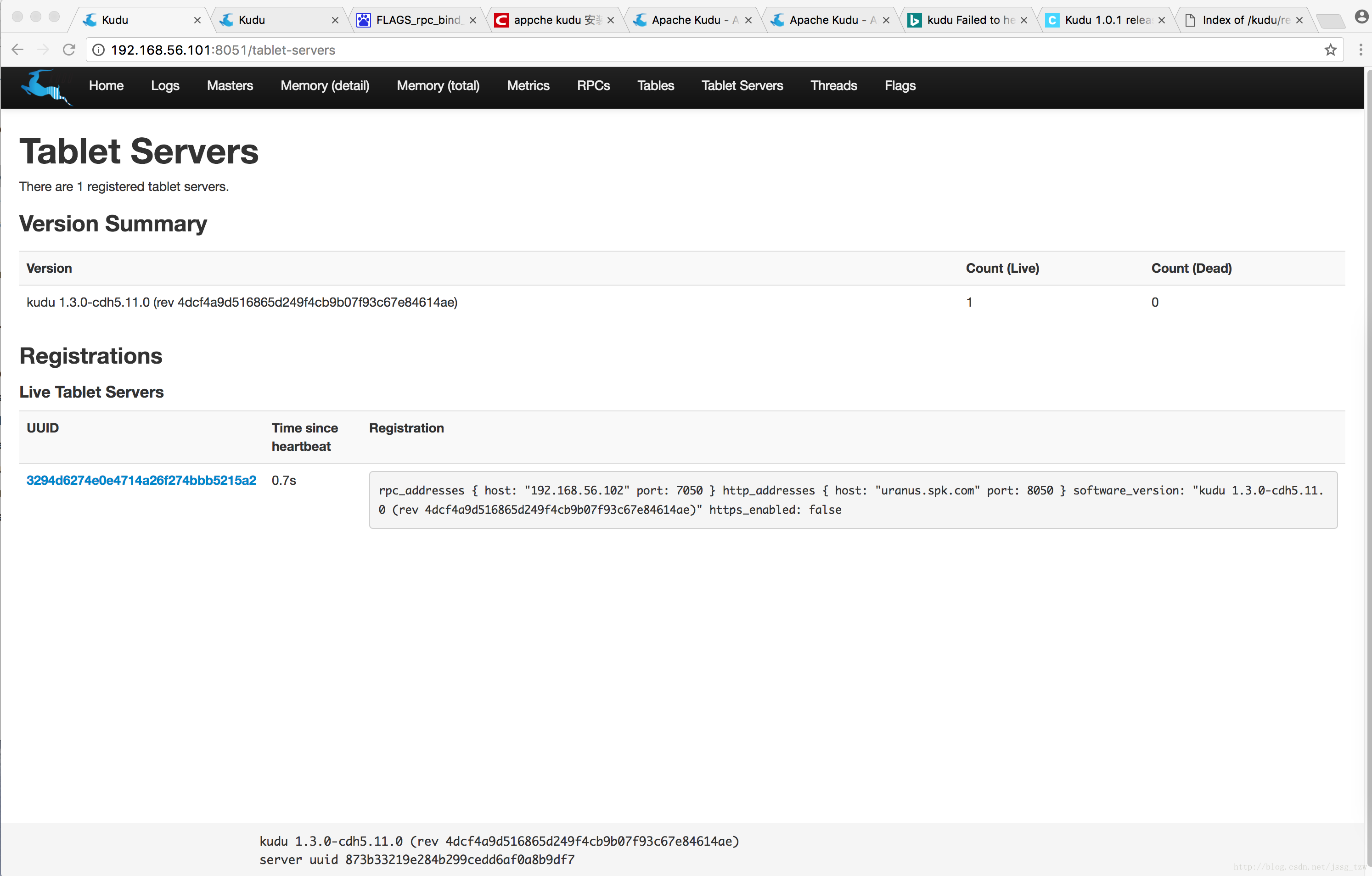
Task: Close the second Apache Kudu tab
Action: 886,20
